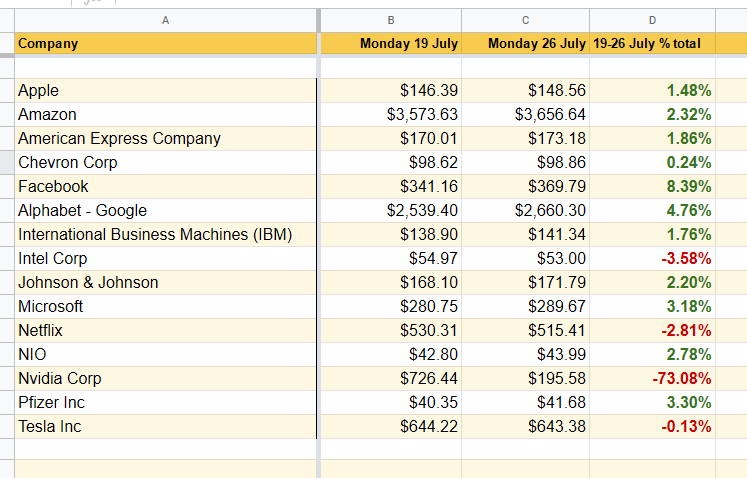Click the 19-26 July % total header cell

click(652, 43)
